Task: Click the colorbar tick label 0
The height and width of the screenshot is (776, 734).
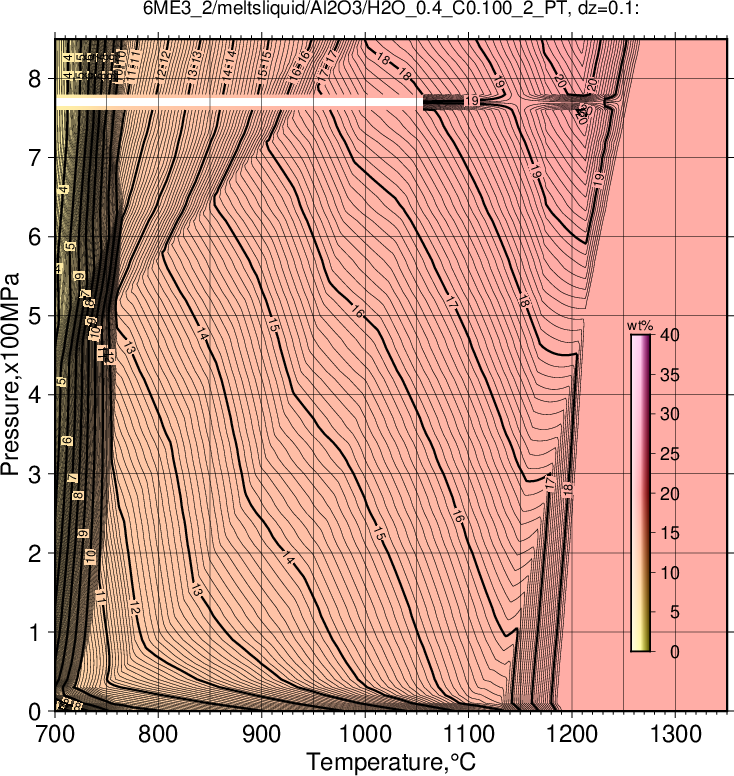Action: coord(675,652)
